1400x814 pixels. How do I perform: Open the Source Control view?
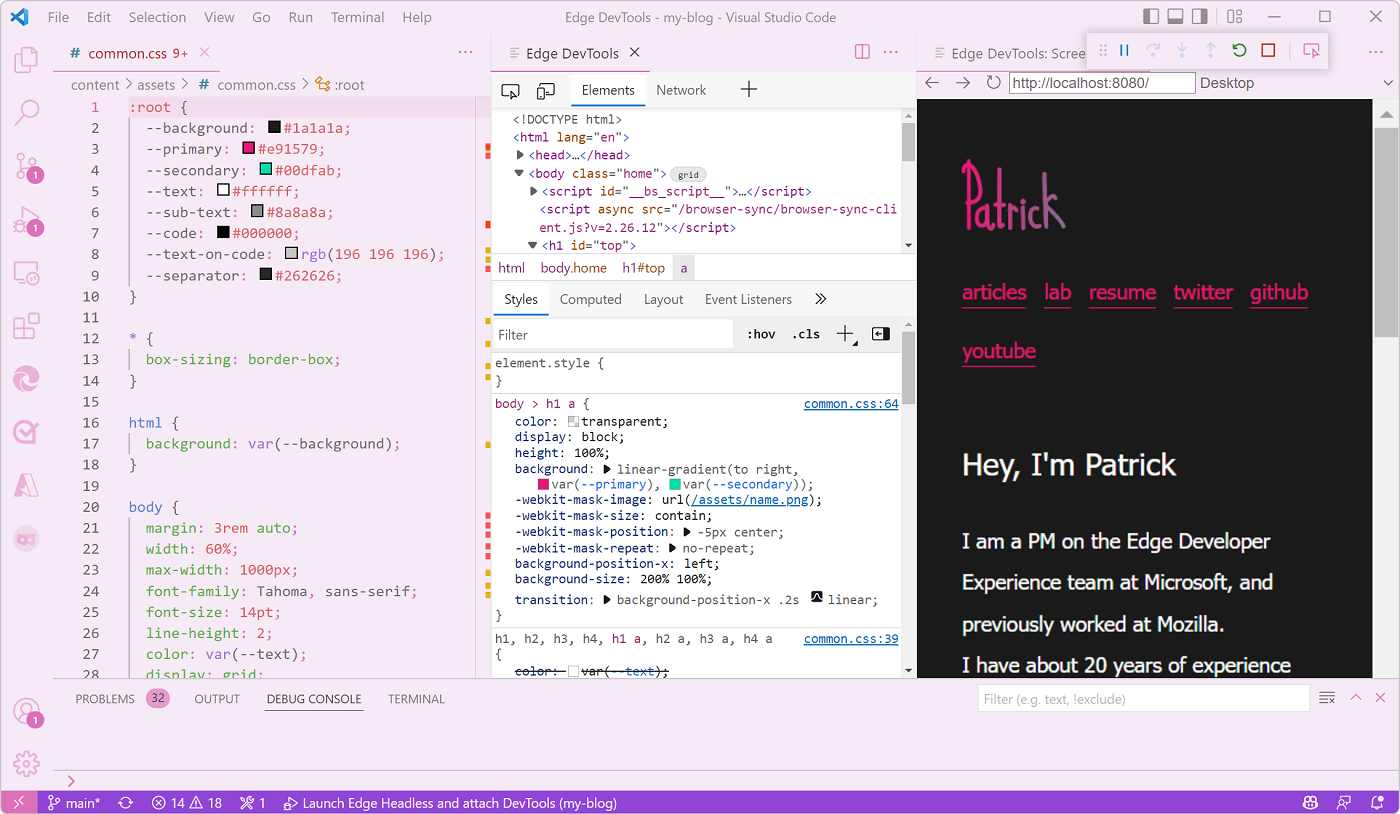click(x=26, y=165)
